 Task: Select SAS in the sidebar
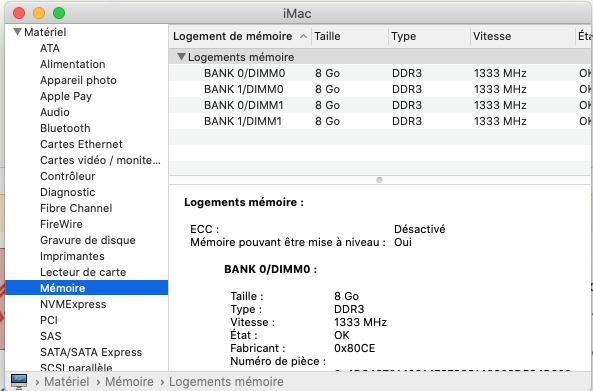click(x=50, y=336)
